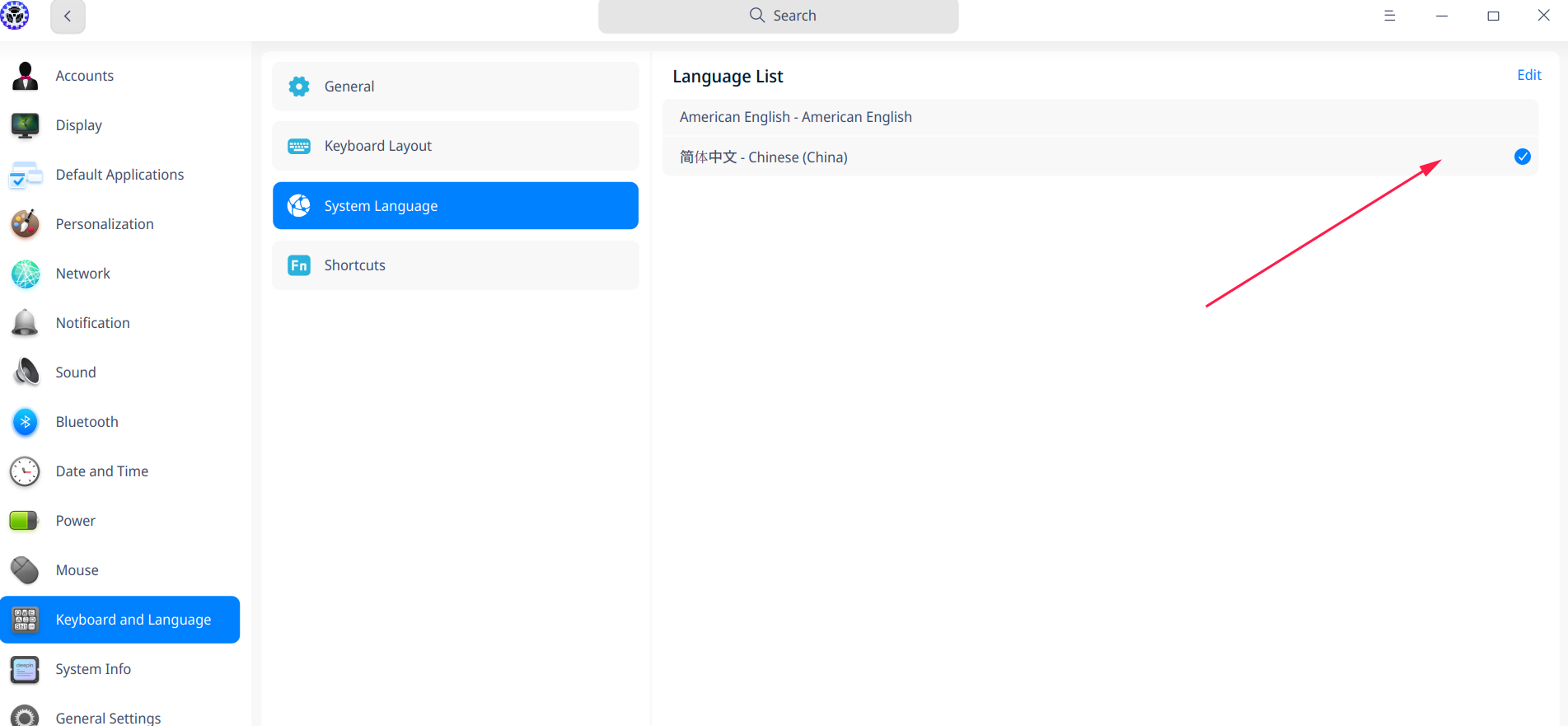Click the Control Center app logo
Screen dimensions: 1568x726
pos(15,15)
